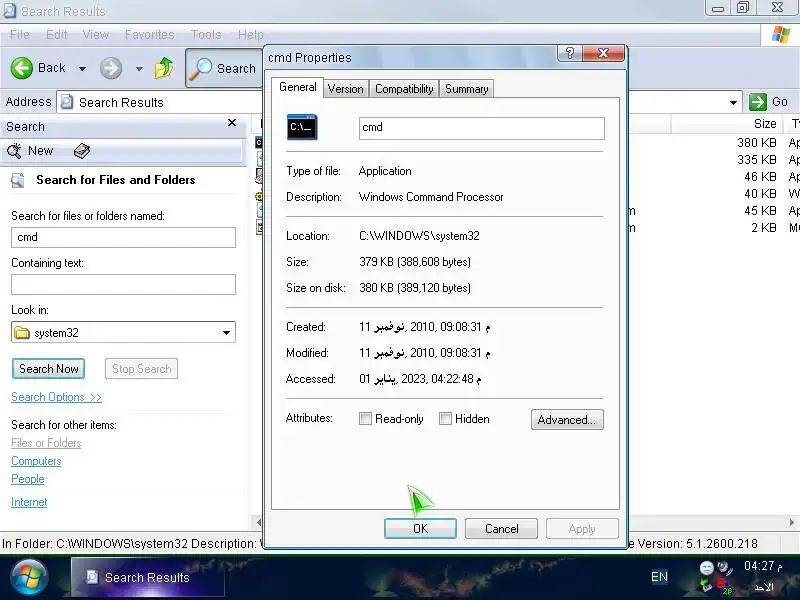Follow the People search link
This screenshot has width=800, height=600.
click(x=28, y=479)
